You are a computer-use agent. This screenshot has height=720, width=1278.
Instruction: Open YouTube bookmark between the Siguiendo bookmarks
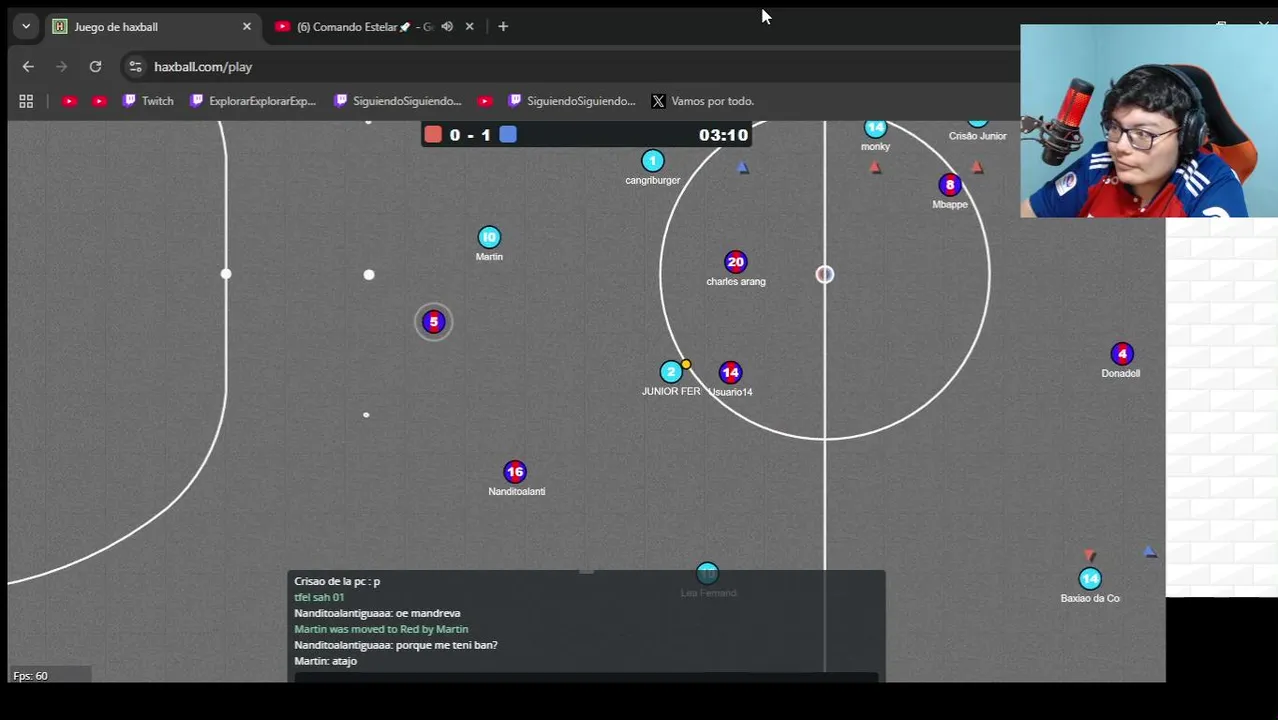(x=485, y=101)
